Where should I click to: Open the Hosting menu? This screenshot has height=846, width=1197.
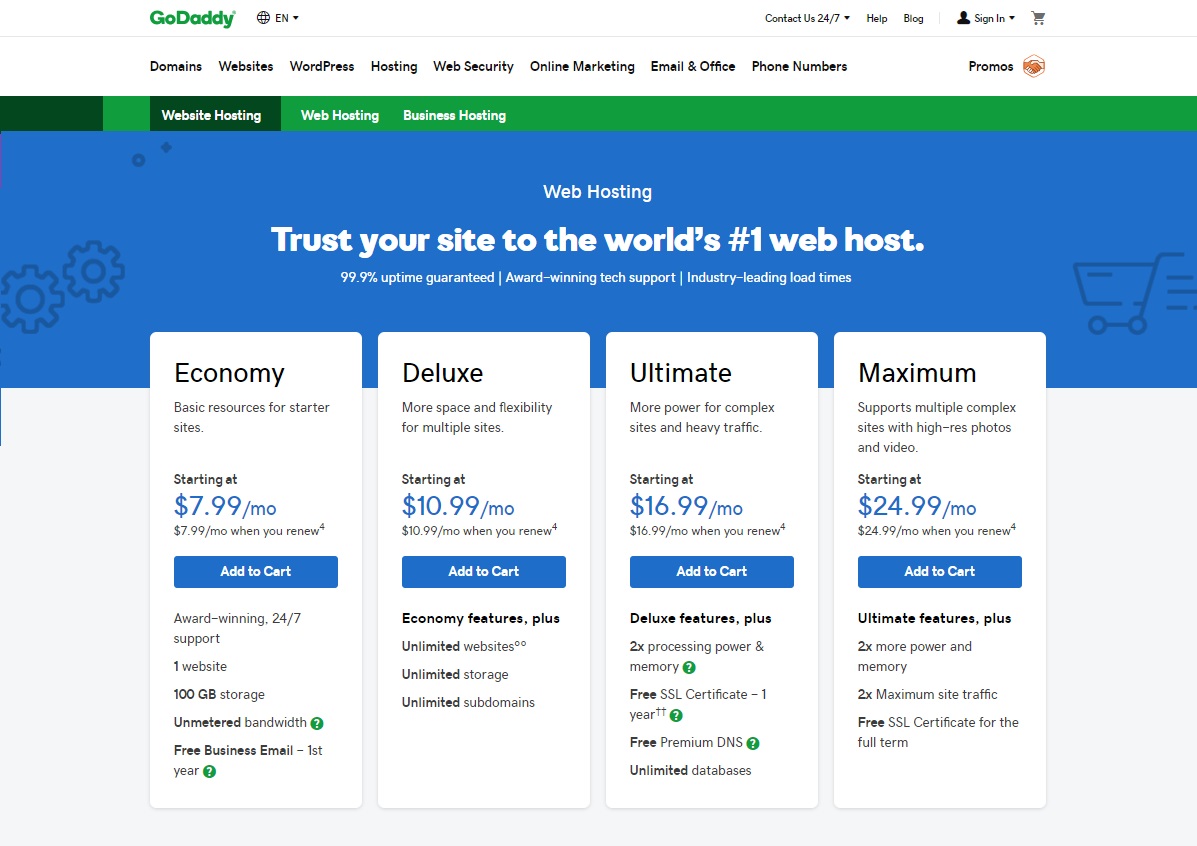(394, 67)
